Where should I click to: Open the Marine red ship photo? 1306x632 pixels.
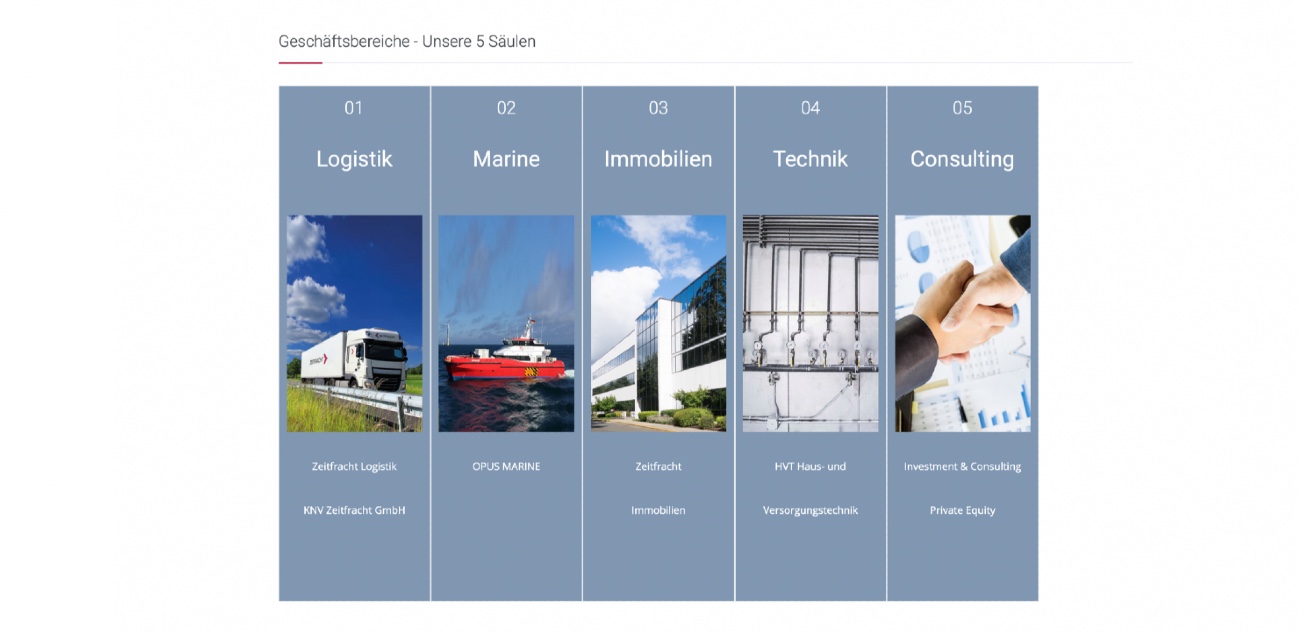click(x=506, y=323)
